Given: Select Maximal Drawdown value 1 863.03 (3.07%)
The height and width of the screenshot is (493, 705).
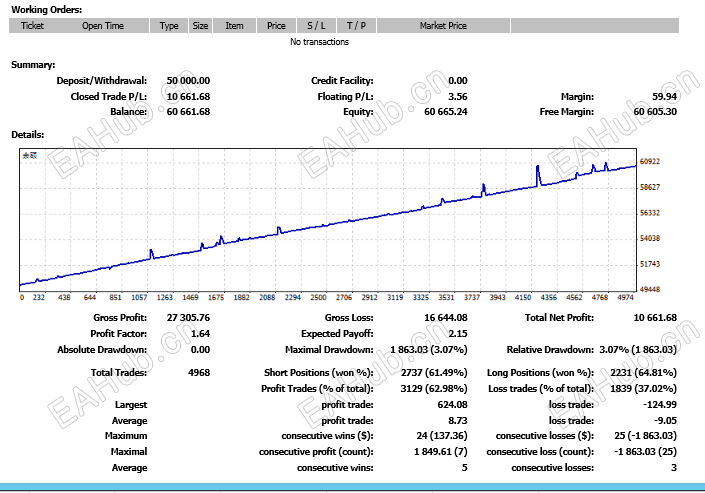Looking at the screenshot, I should tap(428, 350).
